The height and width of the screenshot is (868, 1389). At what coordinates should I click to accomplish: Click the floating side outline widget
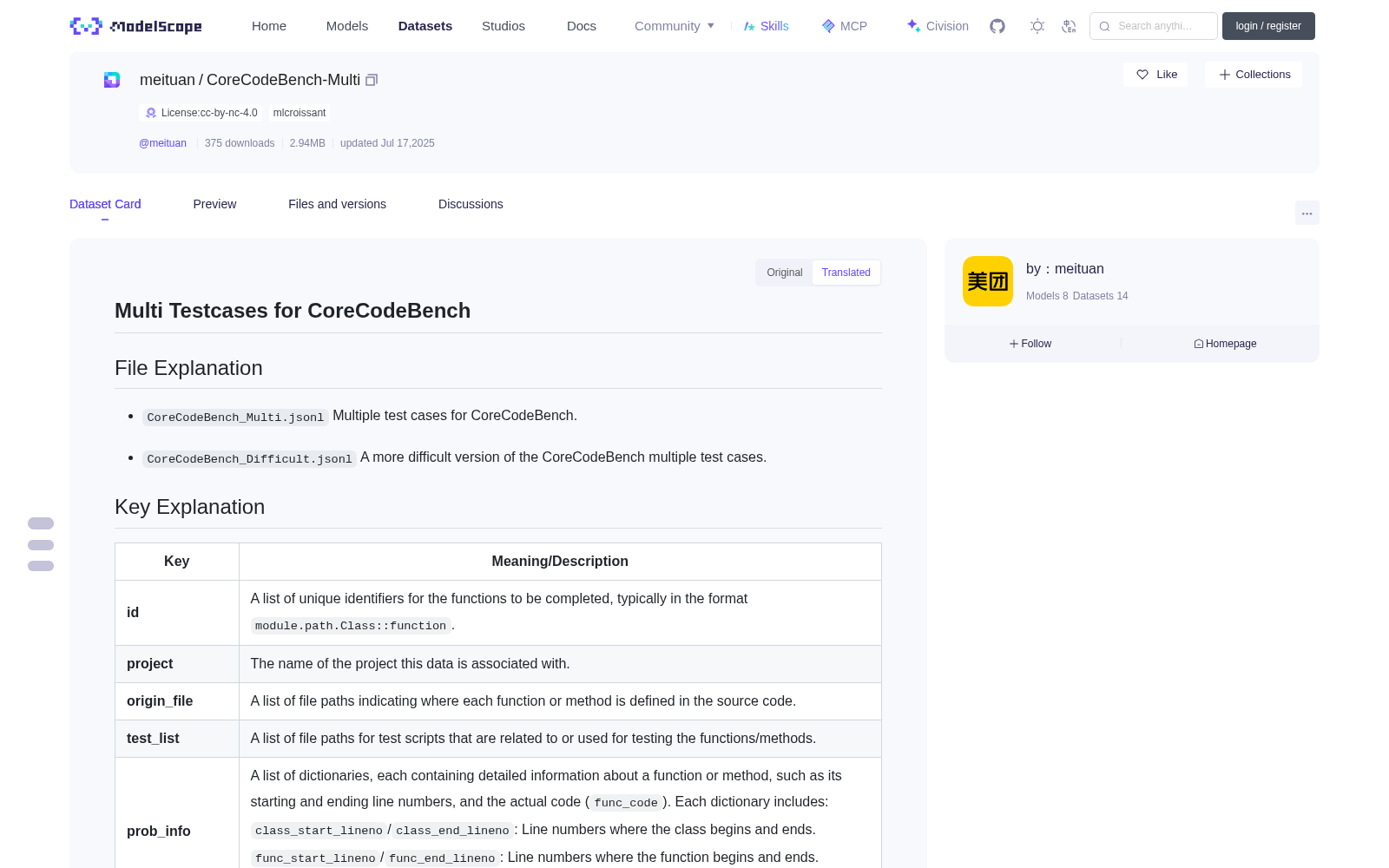[41, 545]
